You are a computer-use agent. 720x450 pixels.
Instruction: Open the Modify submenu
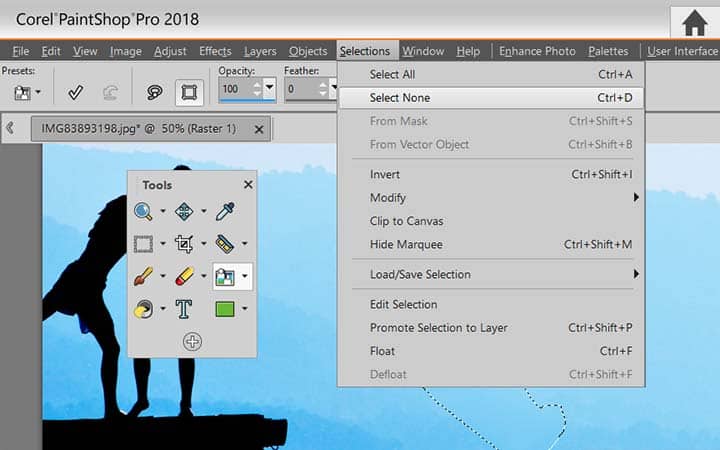pos(491,198)
